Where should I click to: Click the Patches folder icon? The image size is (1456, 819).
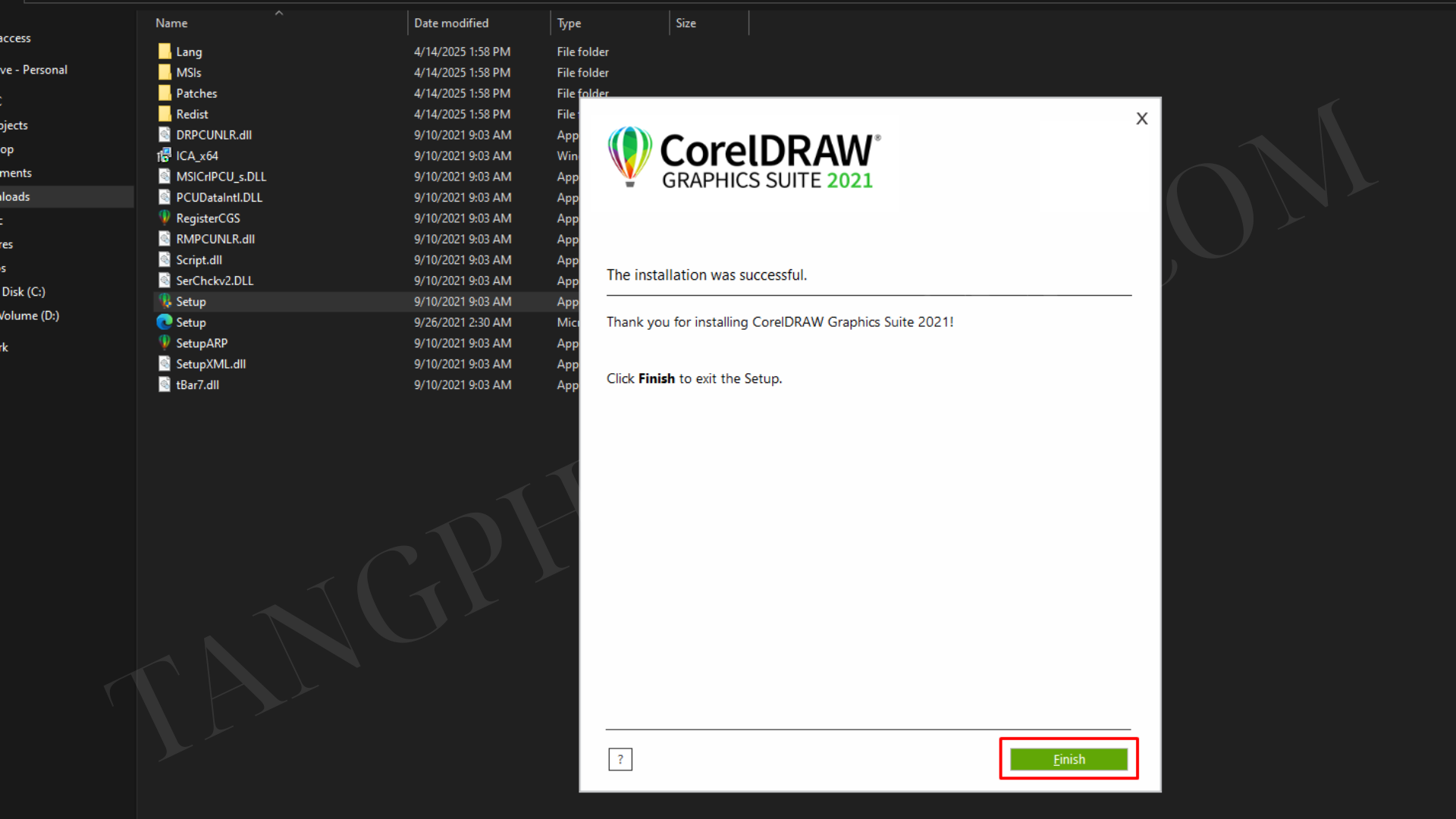click(165, 93)
